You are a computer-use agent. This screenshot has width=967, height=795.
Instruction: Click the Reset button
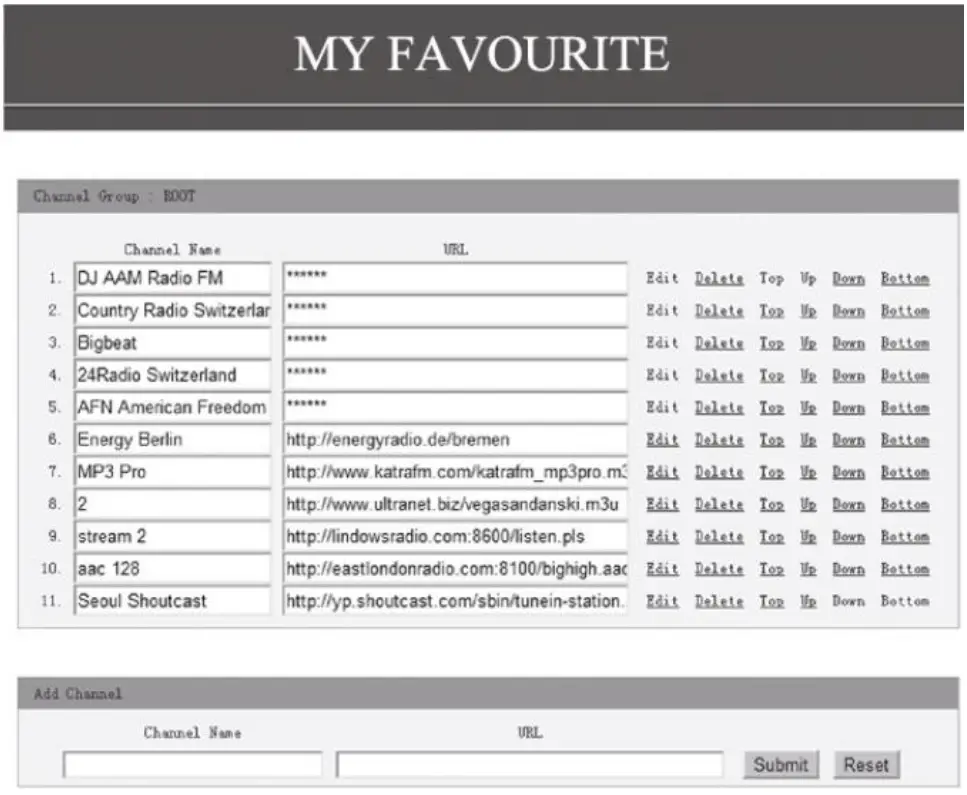tap(866, 765)
